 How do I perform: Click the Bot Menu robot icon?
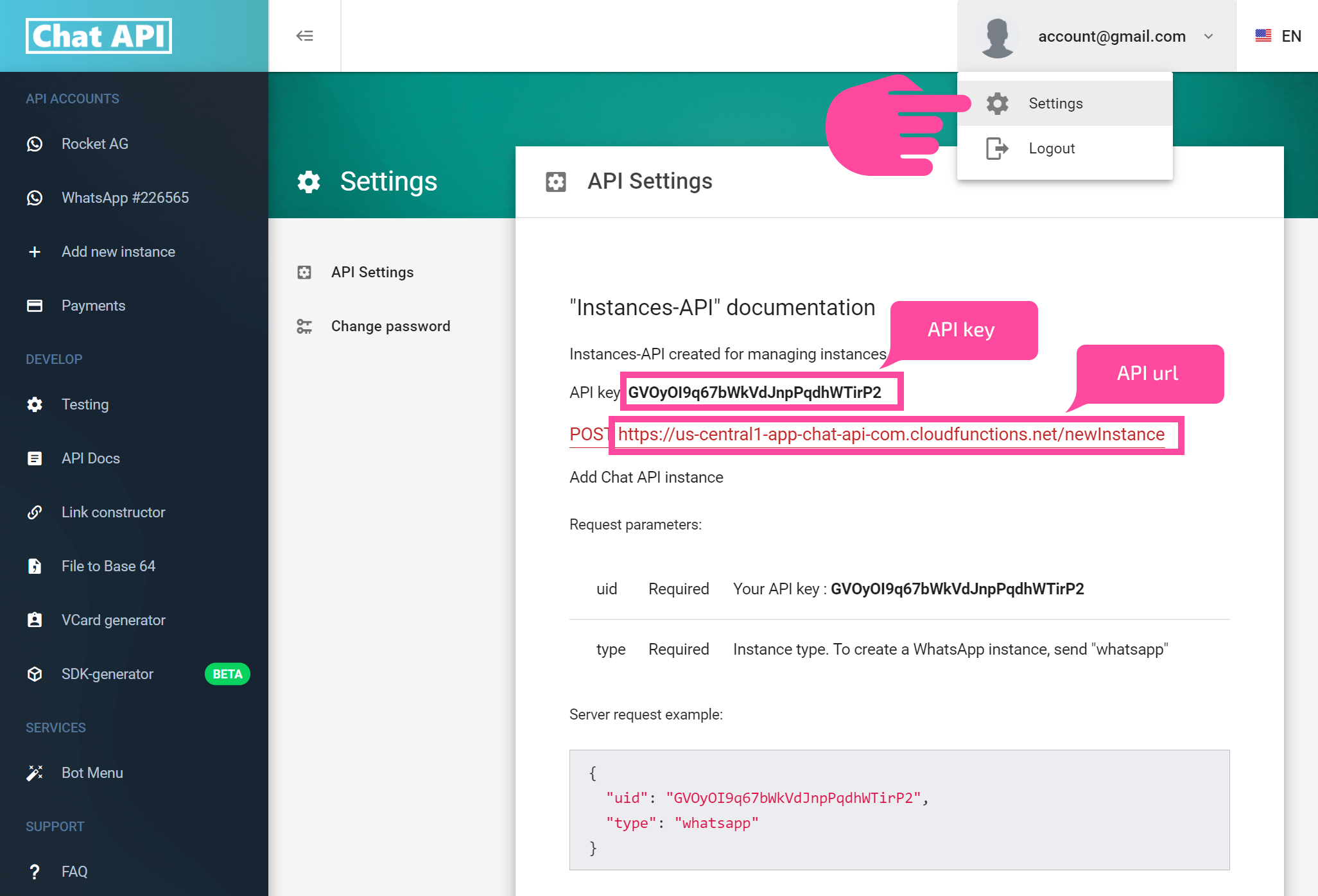point(35,772)
